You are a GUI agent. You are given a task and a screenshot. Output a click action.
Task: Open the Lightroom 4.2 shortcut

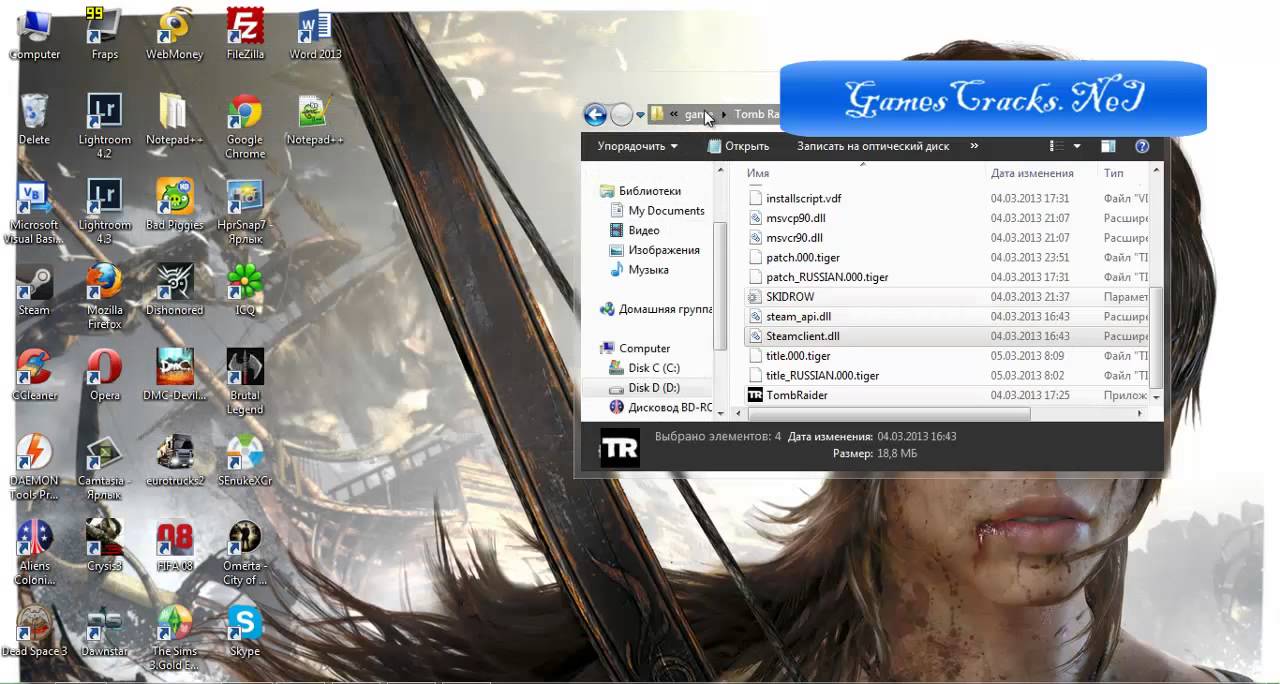pos(104,126)
